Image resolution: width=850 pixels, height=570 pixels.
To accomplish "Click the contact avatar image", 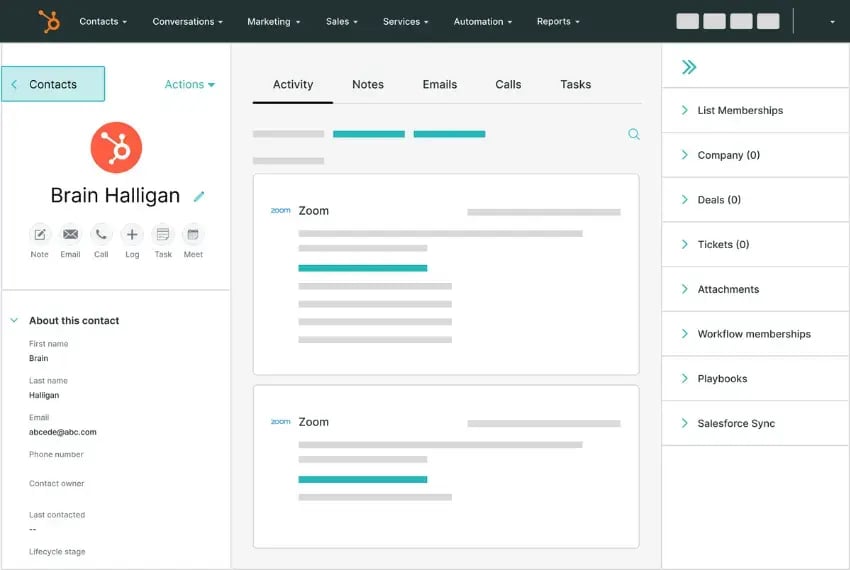I will pyautogui.click(x=116, y=148).
